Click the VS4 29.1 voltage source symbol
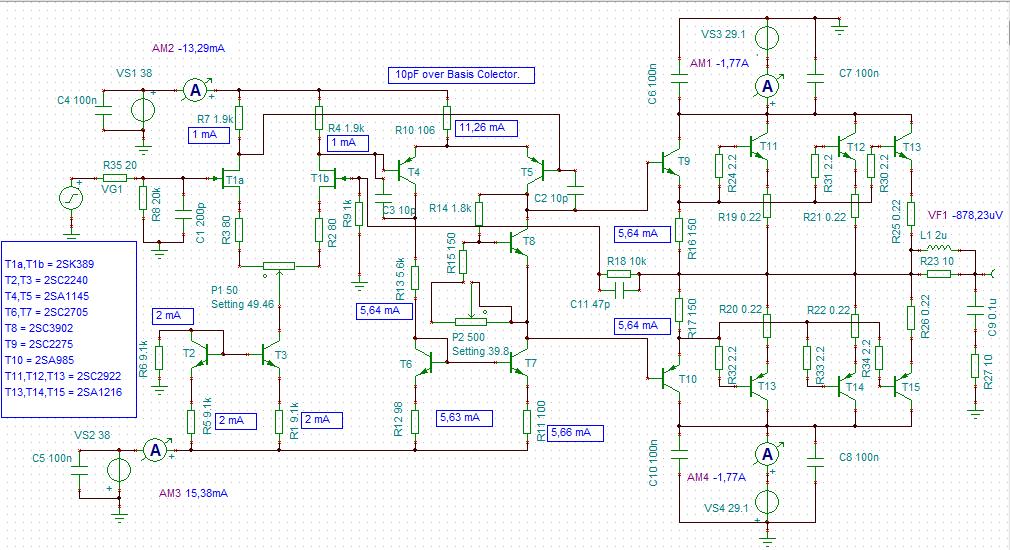 [767, 501]
